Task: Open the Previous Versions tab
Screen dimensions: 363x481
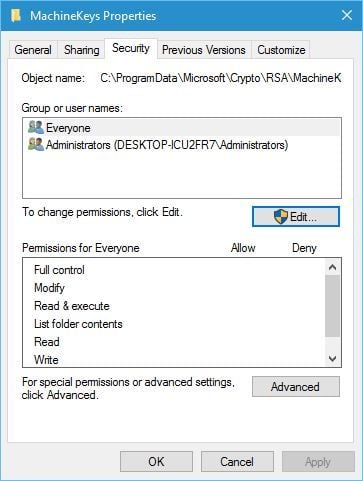Action: click(x=204, y=50)
